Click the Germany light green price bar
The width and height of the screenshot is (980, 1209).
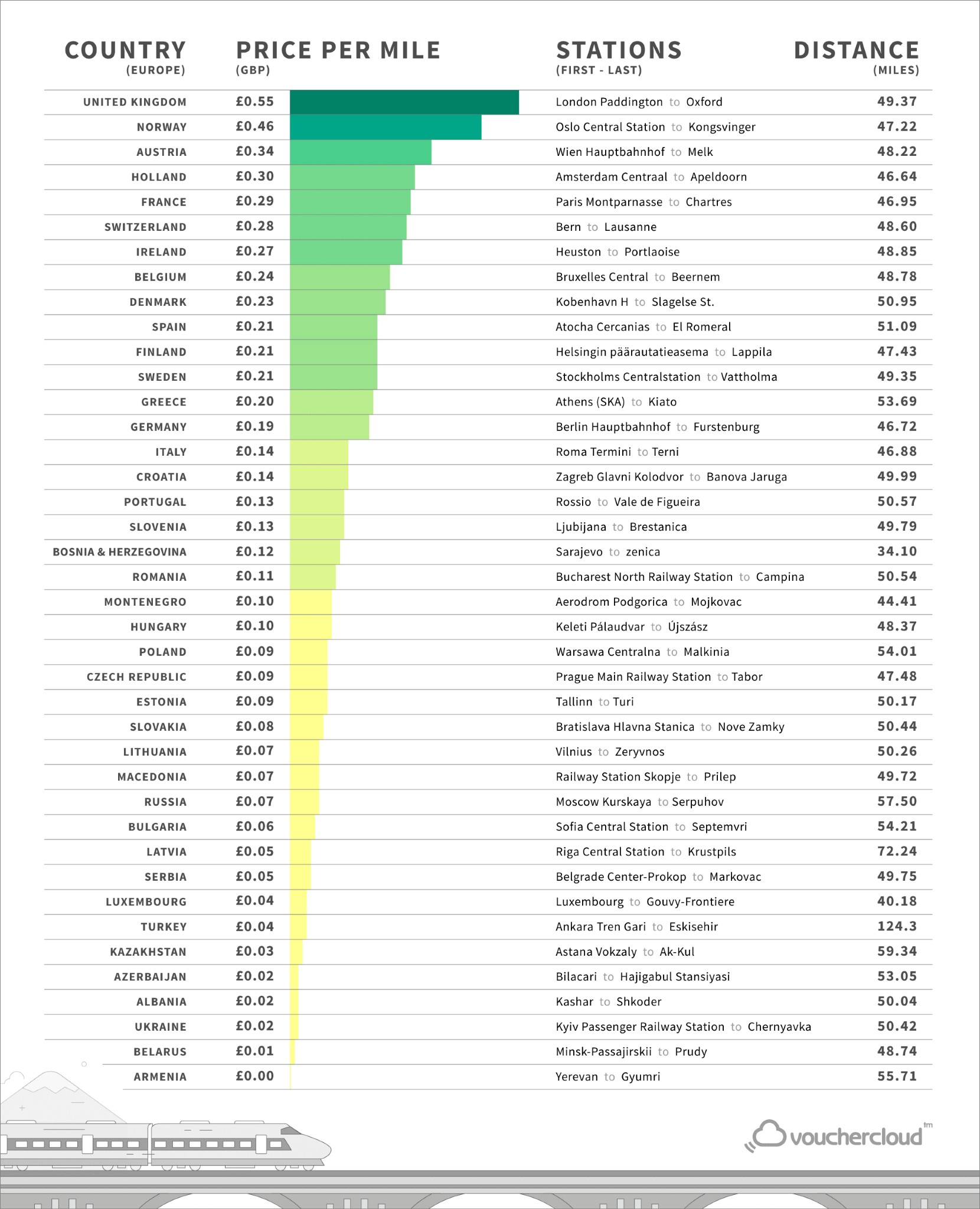click(x=329, y=427)
